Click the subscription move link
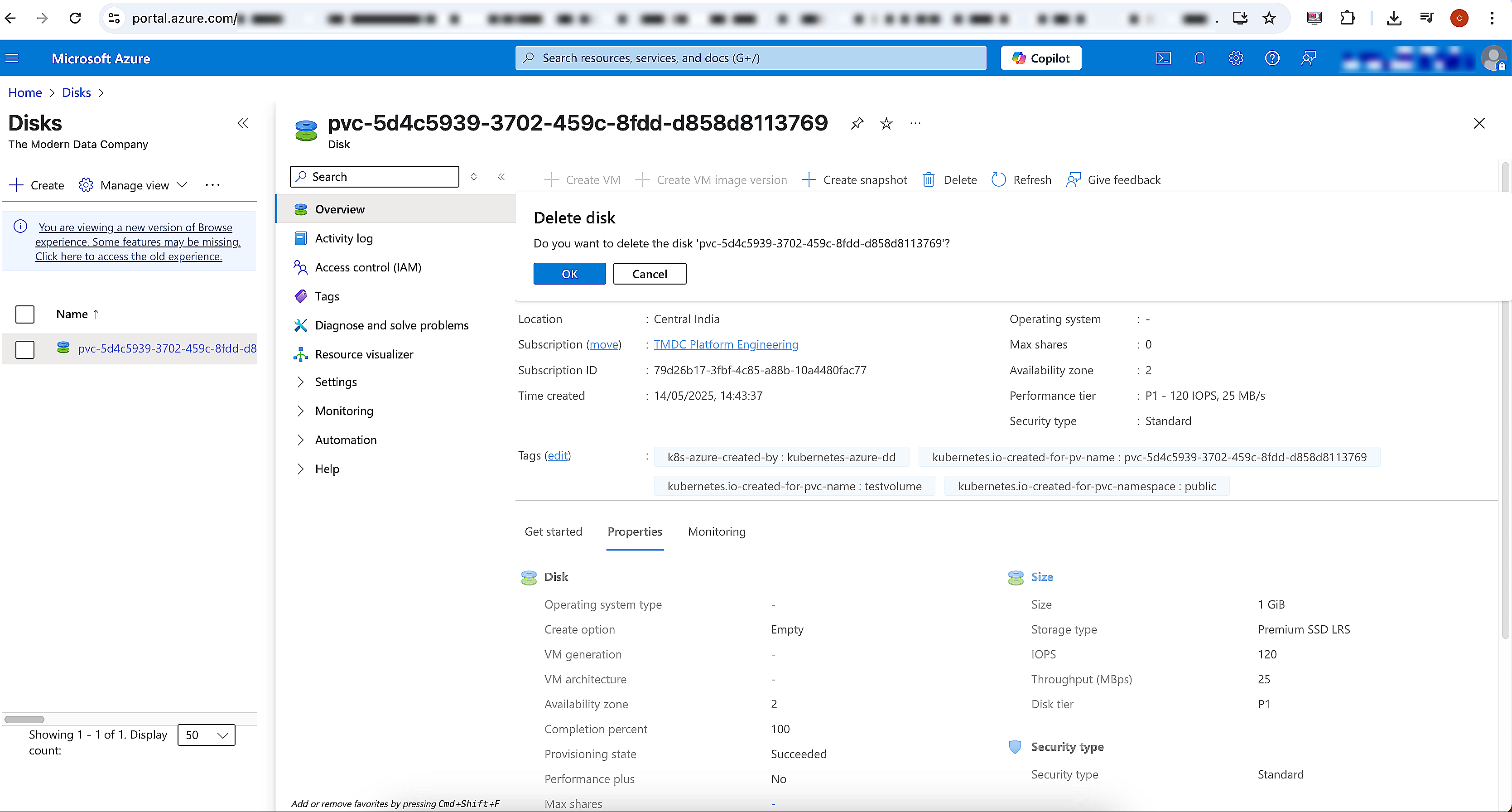The width and height of the screenshot is (1512, 812). click(x=604, y=344)
